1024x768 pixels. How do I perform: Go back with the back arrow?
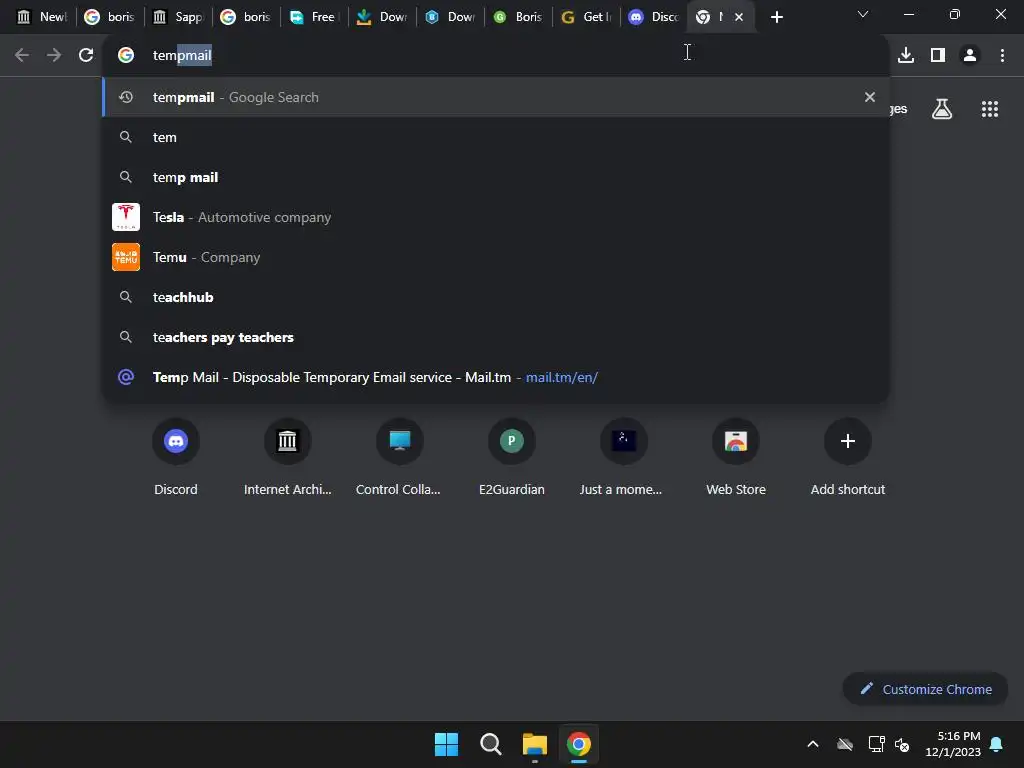pyautogui.click(x=22, y=55)
